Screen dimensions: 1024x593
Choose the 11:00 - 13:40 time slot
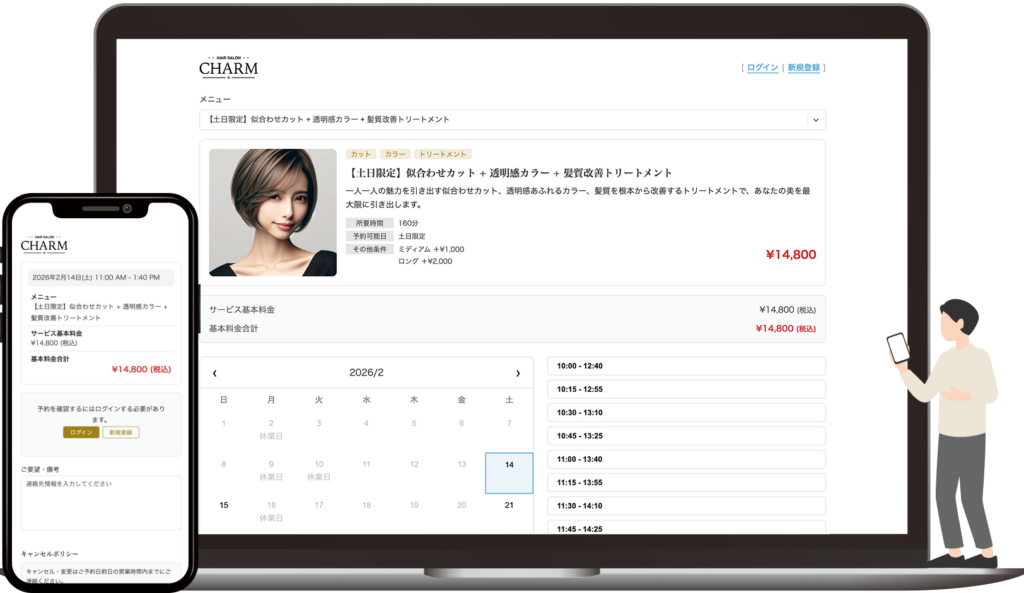coord(686,459)
